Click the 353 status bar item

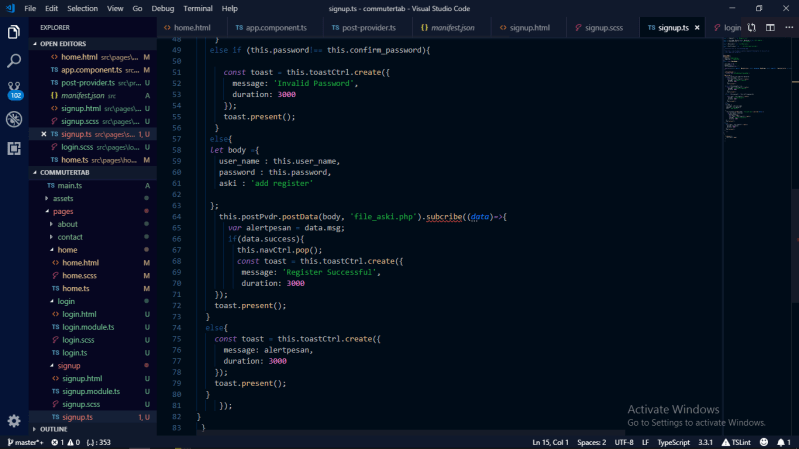pos(98,442)
